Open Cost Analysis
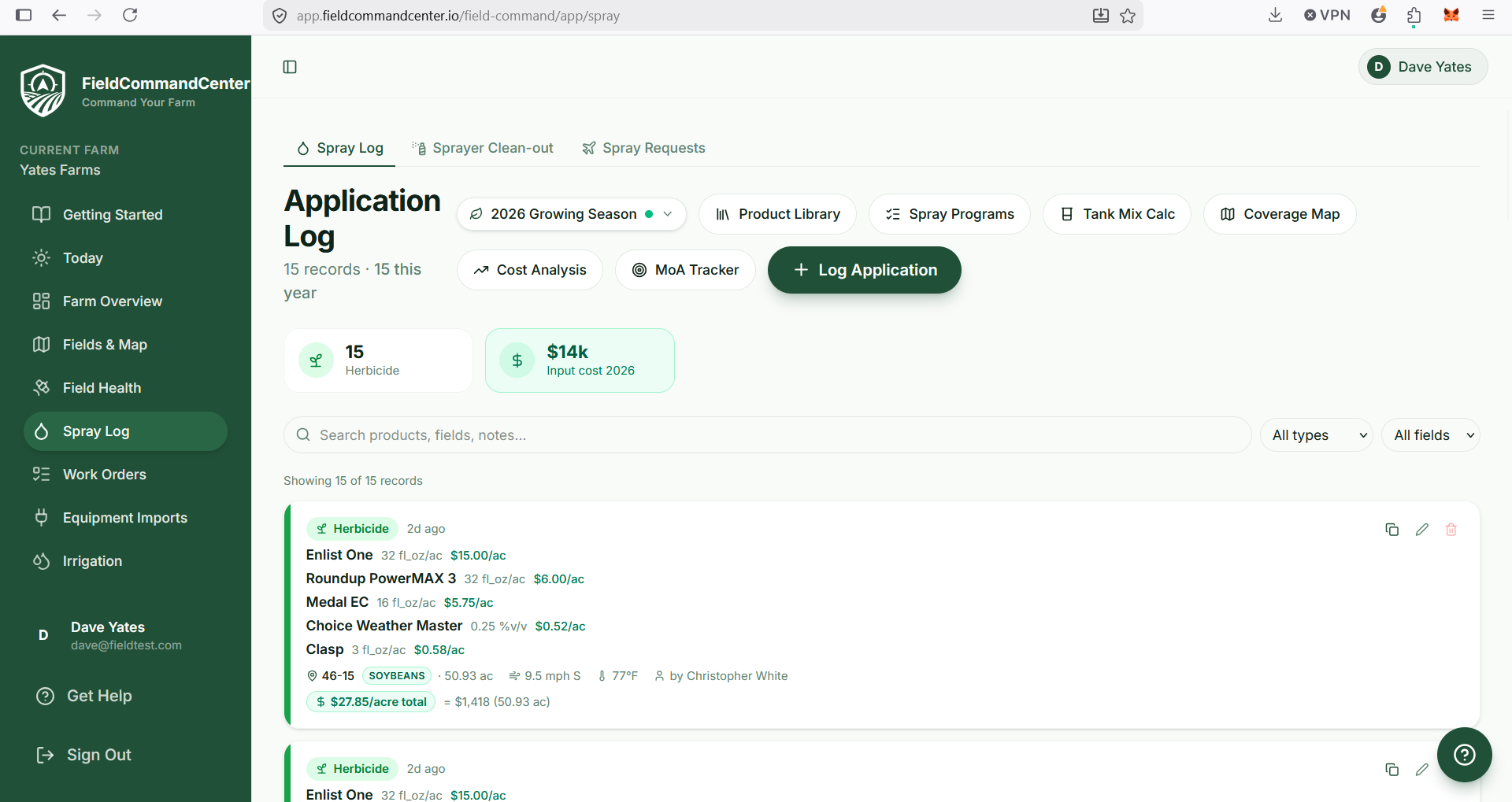Viewport: 1512px width, 802px height. coord(529,270)
